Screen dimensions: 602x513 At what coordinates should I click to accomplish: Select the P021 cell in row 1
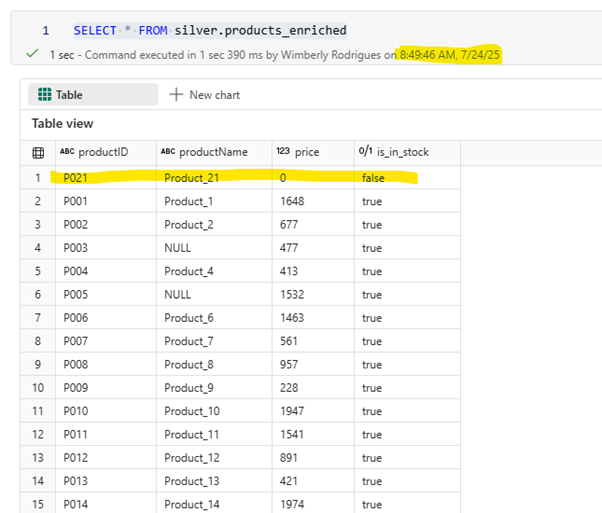click(75, 178)
